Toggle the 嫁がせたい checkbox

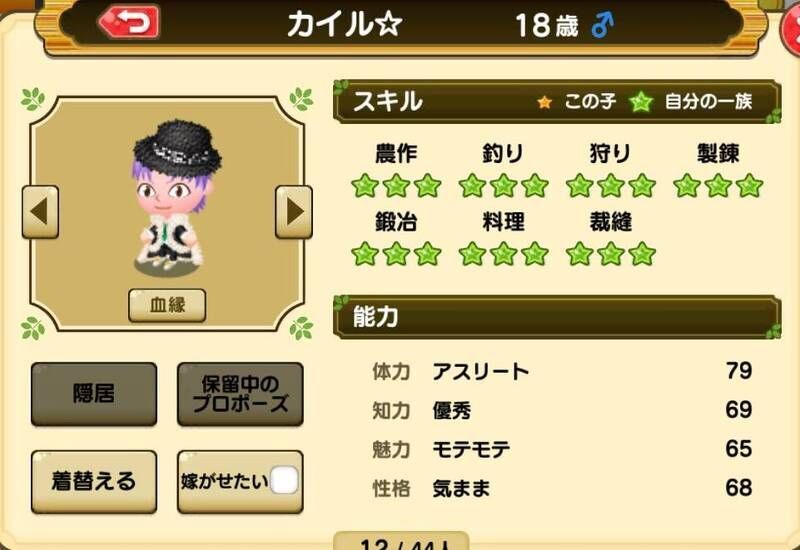(x=284, y=480)
